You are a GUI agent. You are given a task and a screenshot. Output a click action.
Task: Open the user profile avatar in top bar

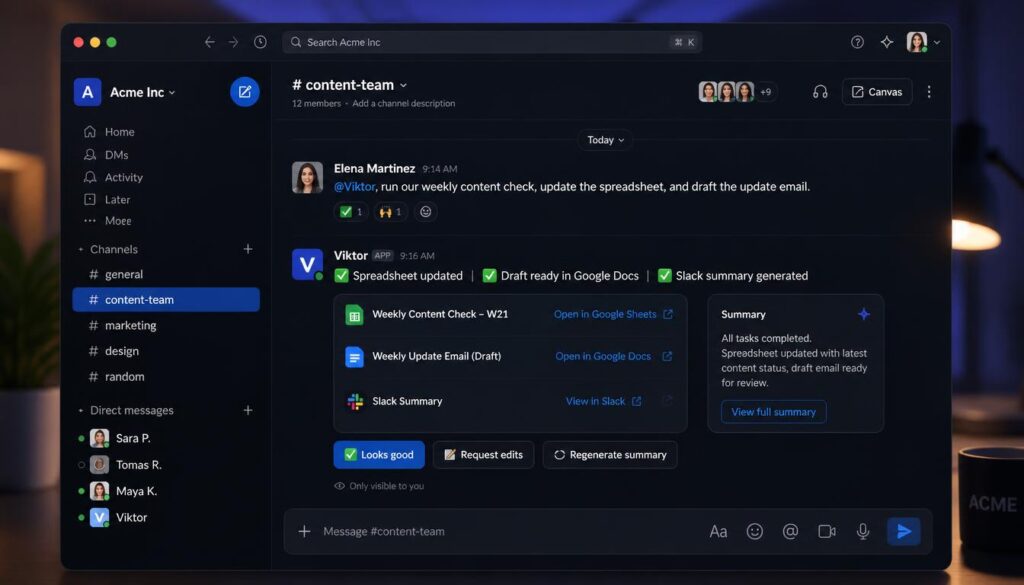917,42
